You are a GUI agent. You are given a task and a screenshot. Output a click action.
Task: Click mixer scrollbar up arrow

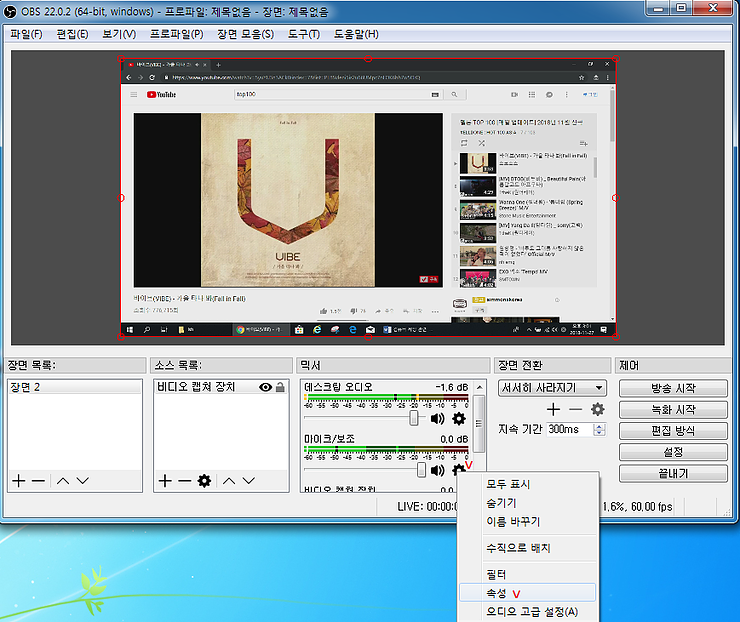pyautogui.click(x=479, y=387)
